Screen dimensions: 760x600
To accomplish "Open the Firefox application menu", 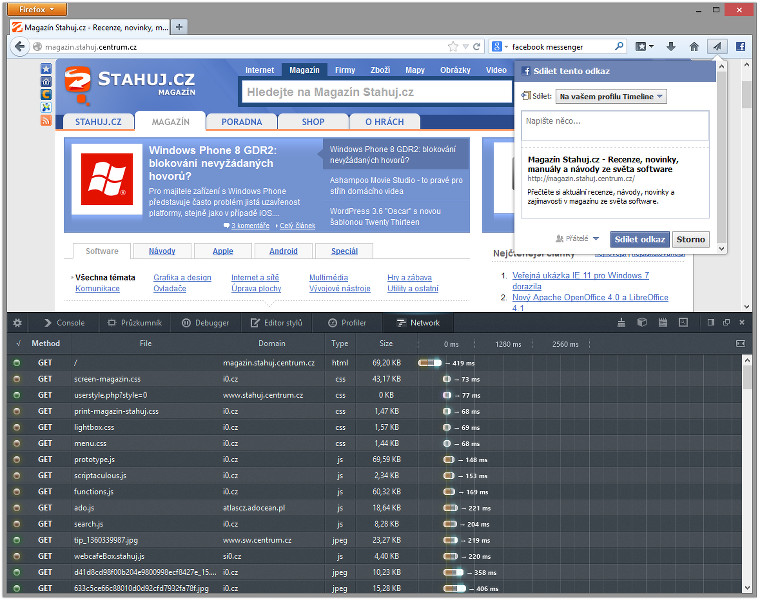I will [36, 9].
